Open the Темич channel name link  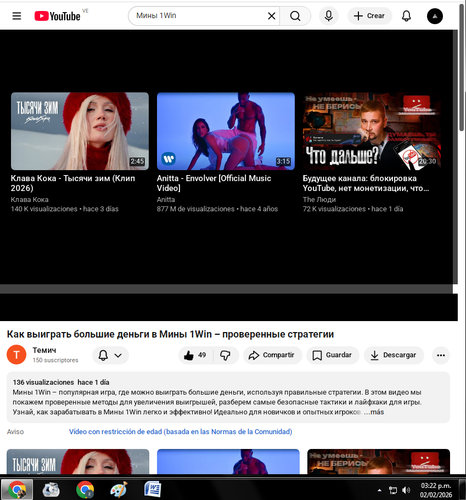(44, 350)
